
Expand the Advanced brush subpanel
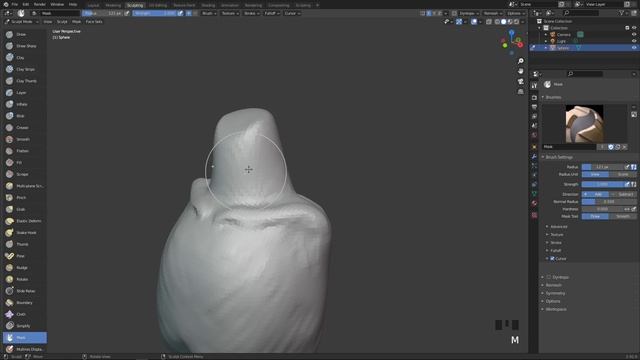click(x=558, y=227)
